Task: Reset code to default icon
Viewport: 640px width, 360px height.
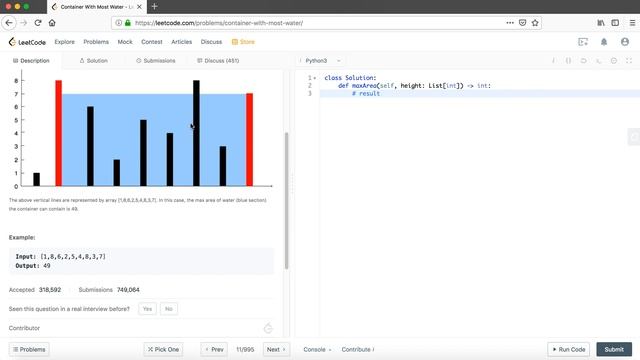Action: tap(583, 61)
